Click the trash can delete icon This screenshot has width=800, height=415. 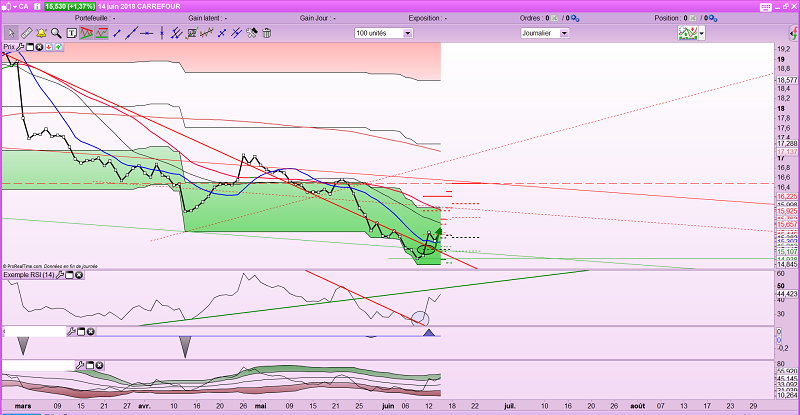click(x=266, y=33)
